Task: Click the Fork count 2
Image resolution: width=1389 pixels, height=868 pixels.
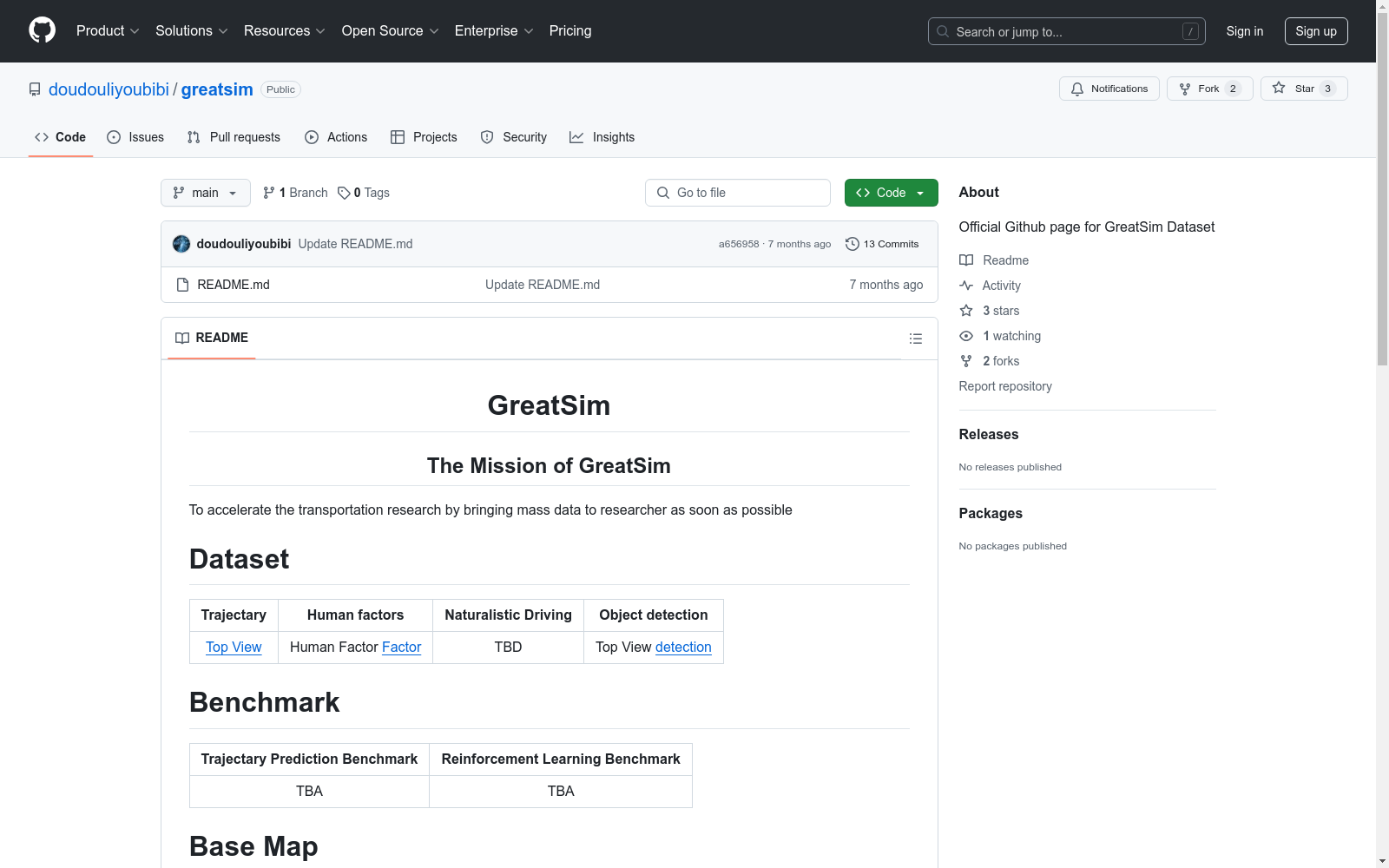Action: (x=1233, y=89)
